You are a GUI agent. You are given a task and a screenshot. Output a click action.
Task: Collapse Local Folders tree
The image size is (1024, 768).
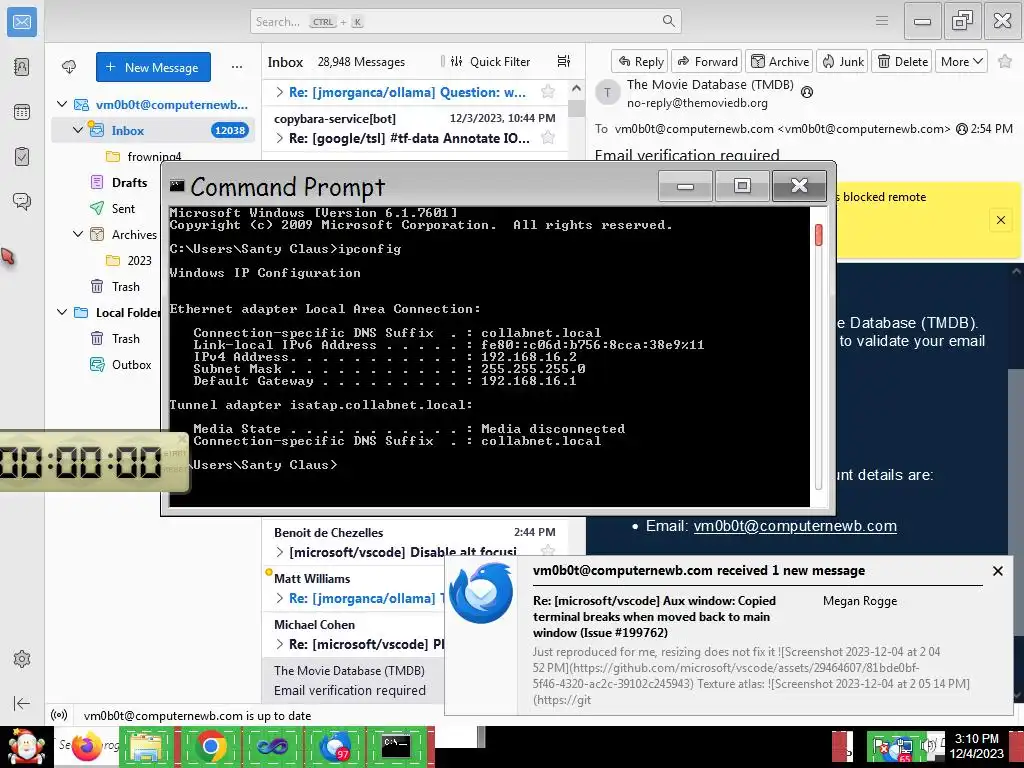click(x=62, y=312)
